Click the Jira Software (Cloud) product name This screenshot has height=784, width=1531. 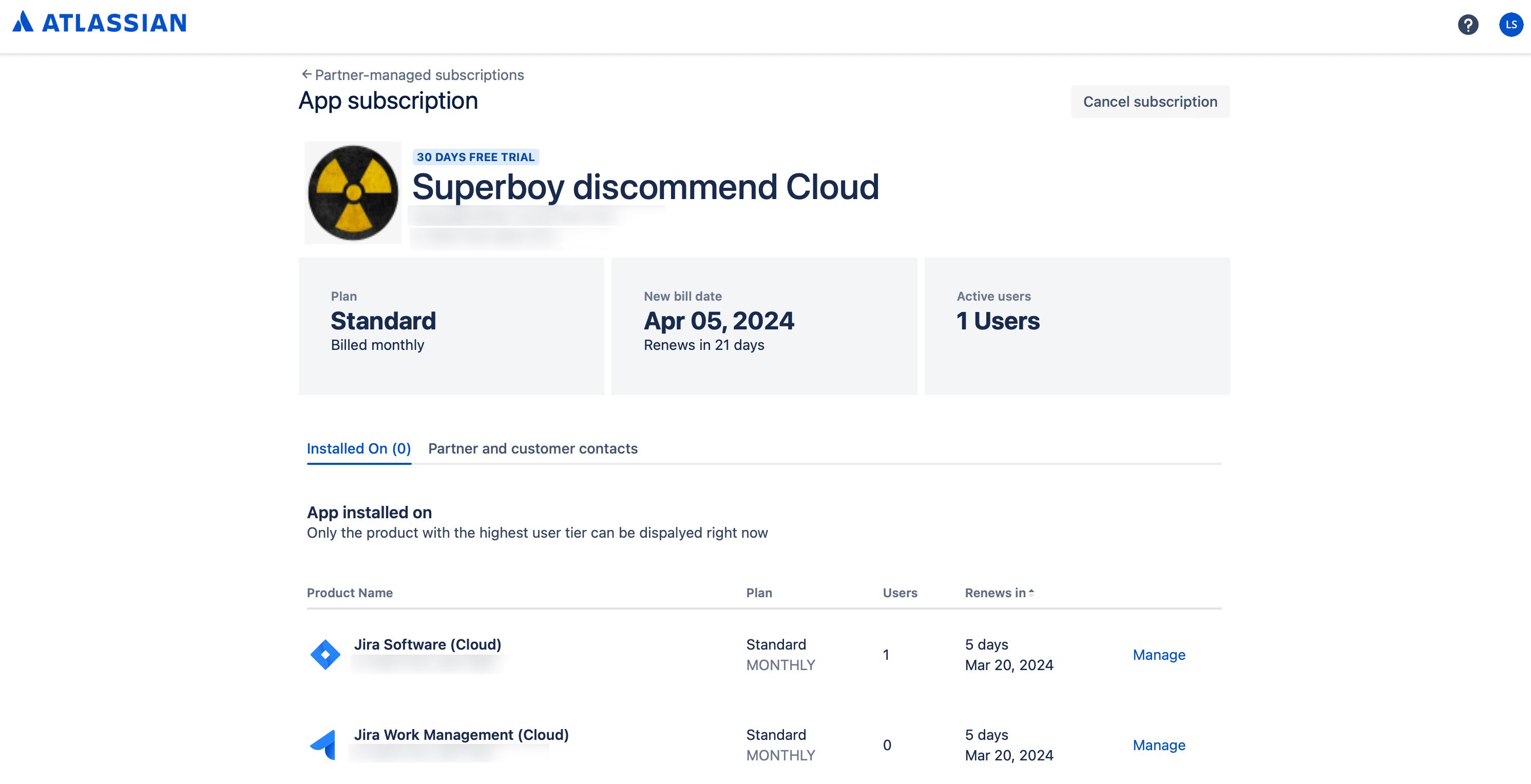pyautogui.click(x=427, y=644)
